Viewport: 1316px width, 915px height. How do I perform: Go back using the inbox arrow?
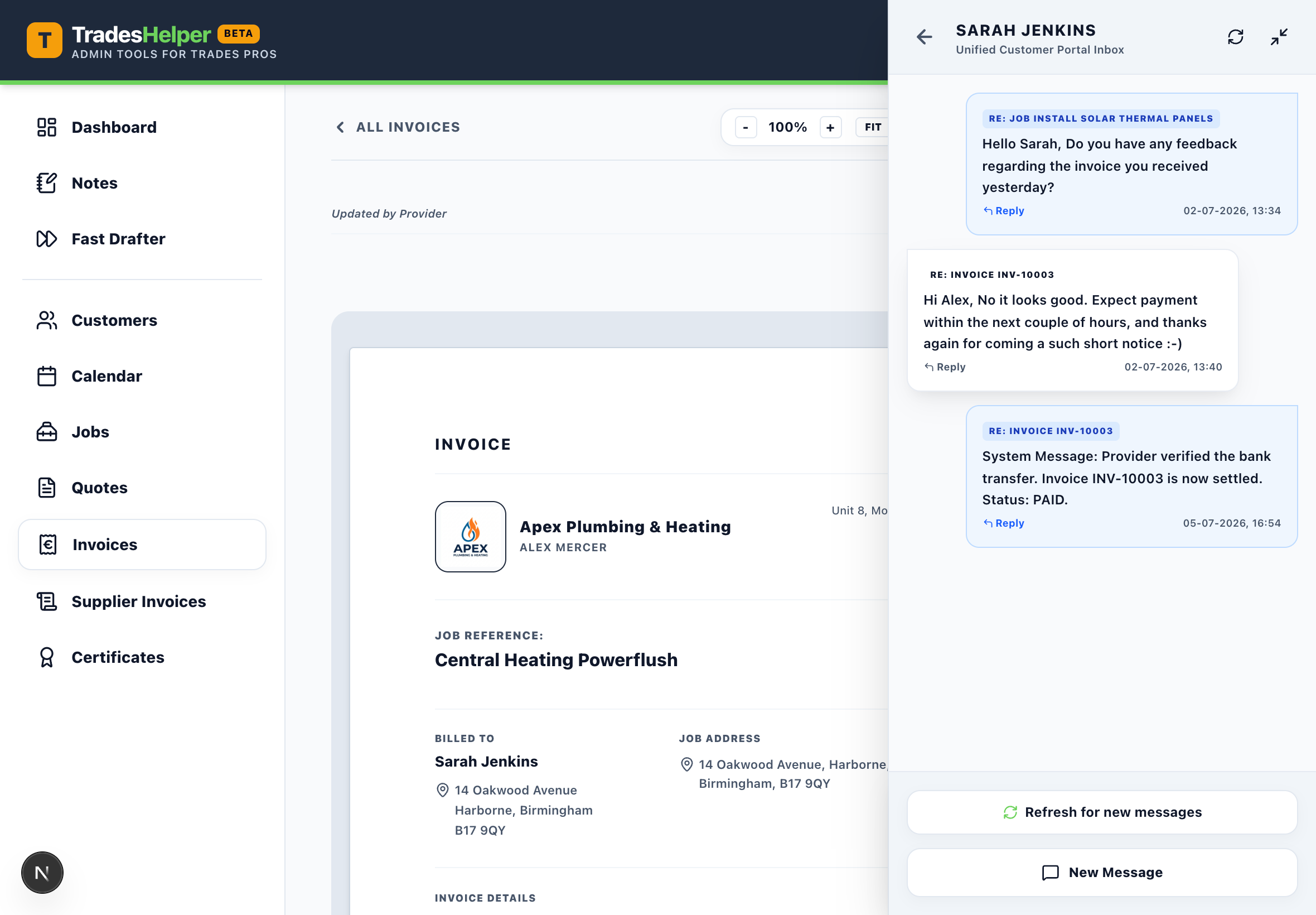tap(924, 37)
